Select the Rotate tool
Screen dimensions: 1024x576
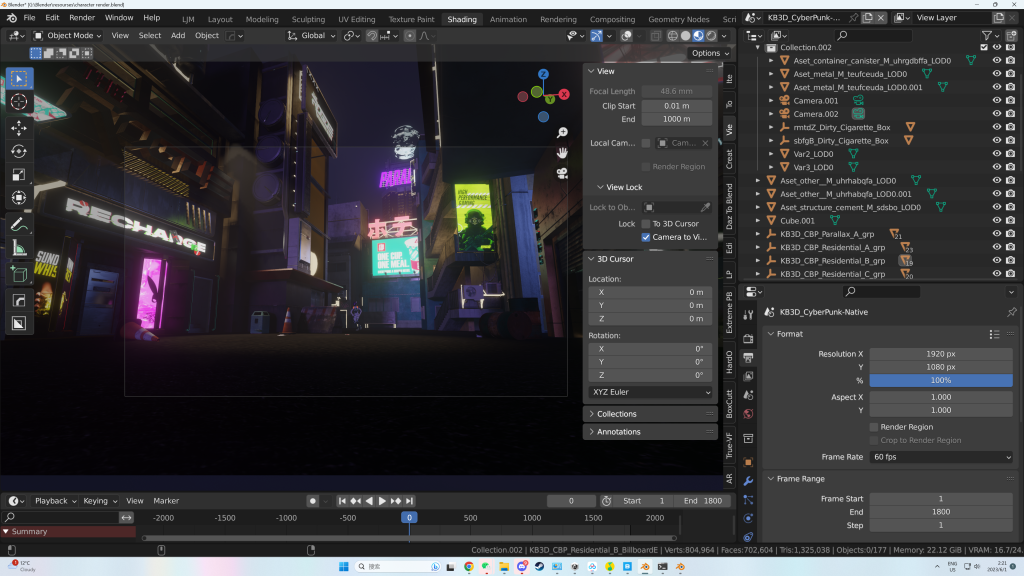[x=19, y=151]
